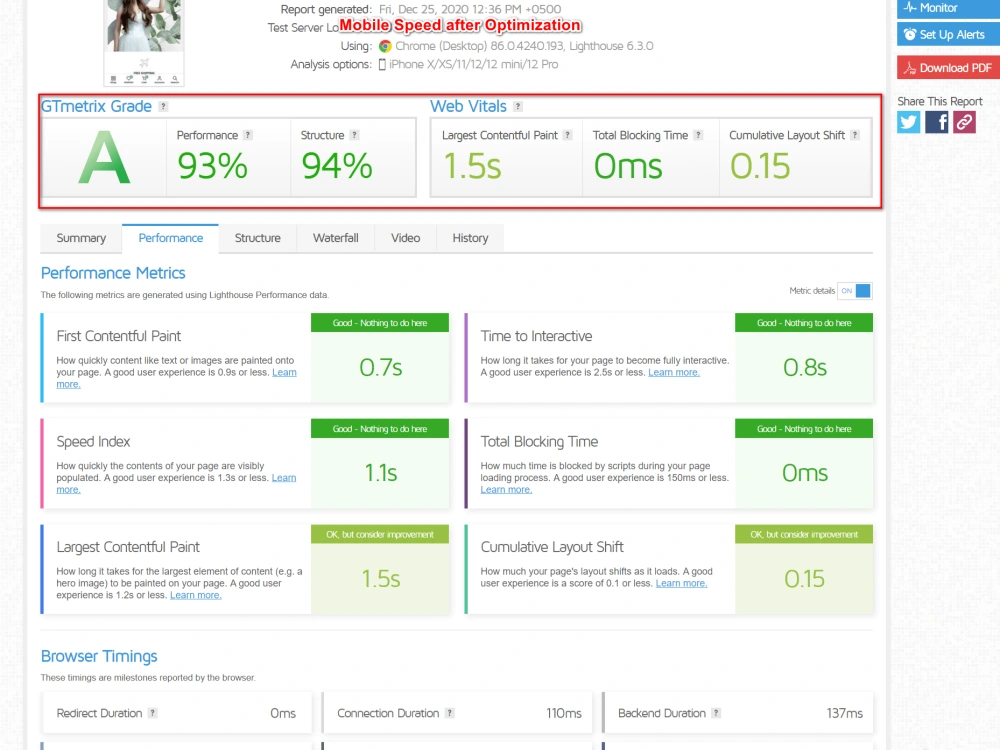Share report on Twitter icon
Viewport: 1000px width, 750px height.
click(x=908, y=122)
